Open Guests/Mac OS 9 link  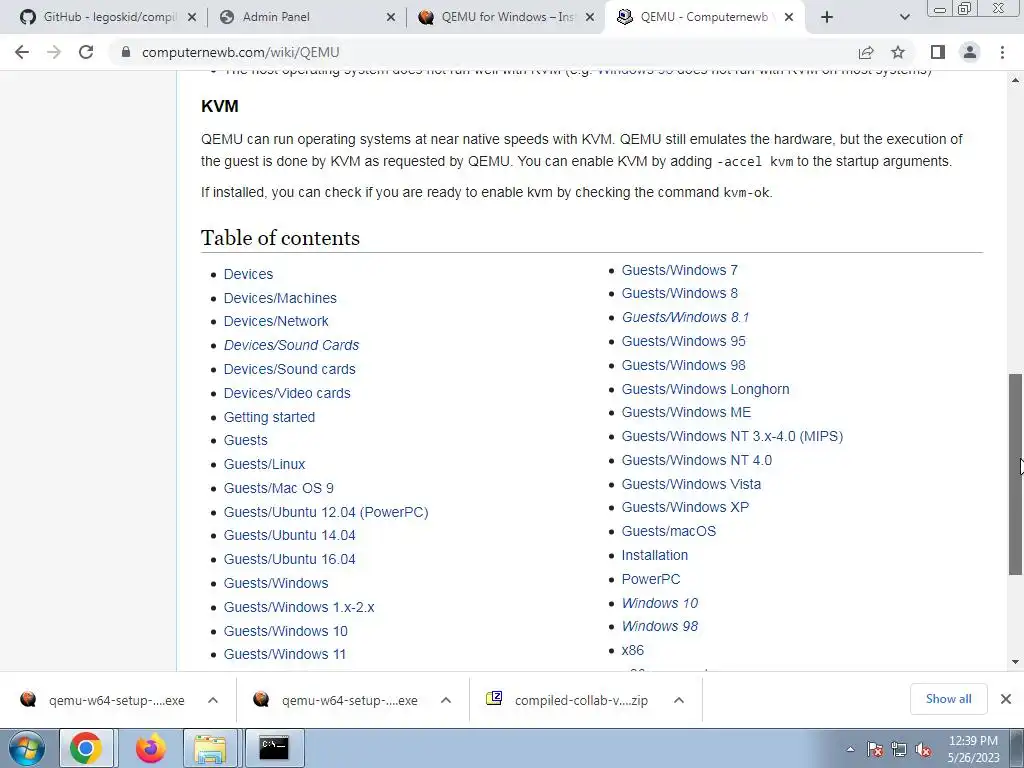coord(279,488)
